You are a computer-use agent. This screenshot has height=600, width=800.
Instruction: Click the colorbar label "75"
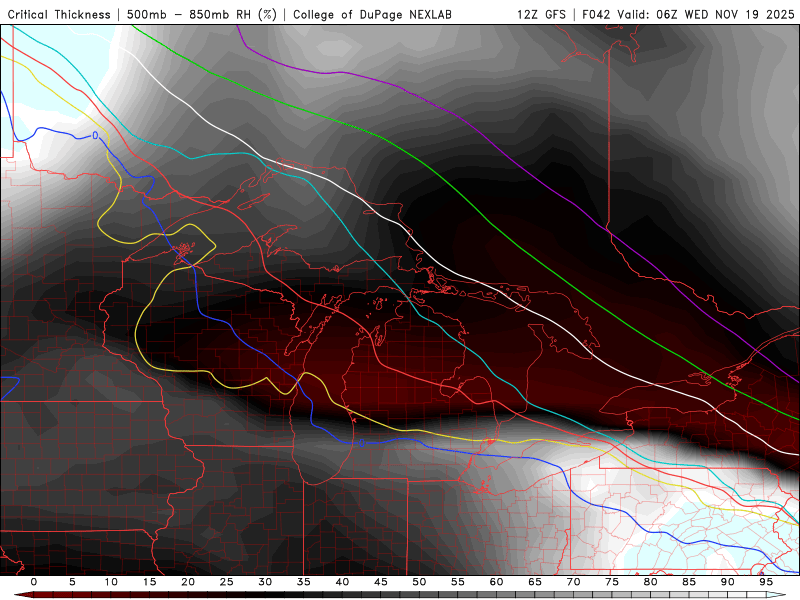611,582
